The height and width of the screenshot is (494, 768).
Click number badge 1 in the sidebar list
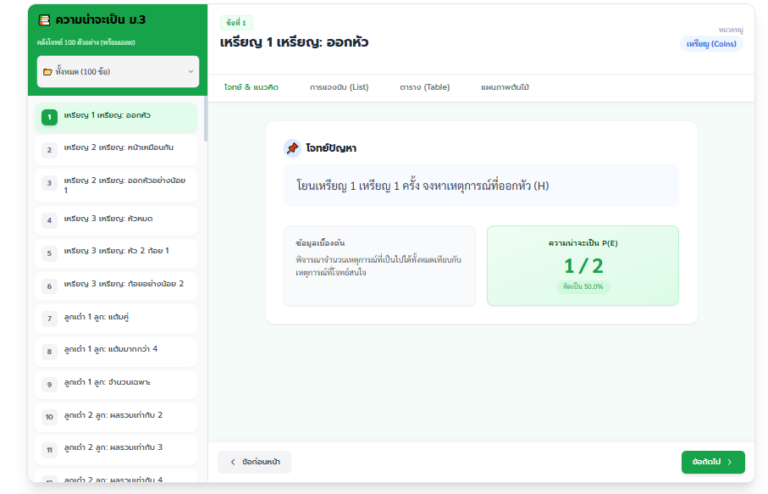point(49,117)
